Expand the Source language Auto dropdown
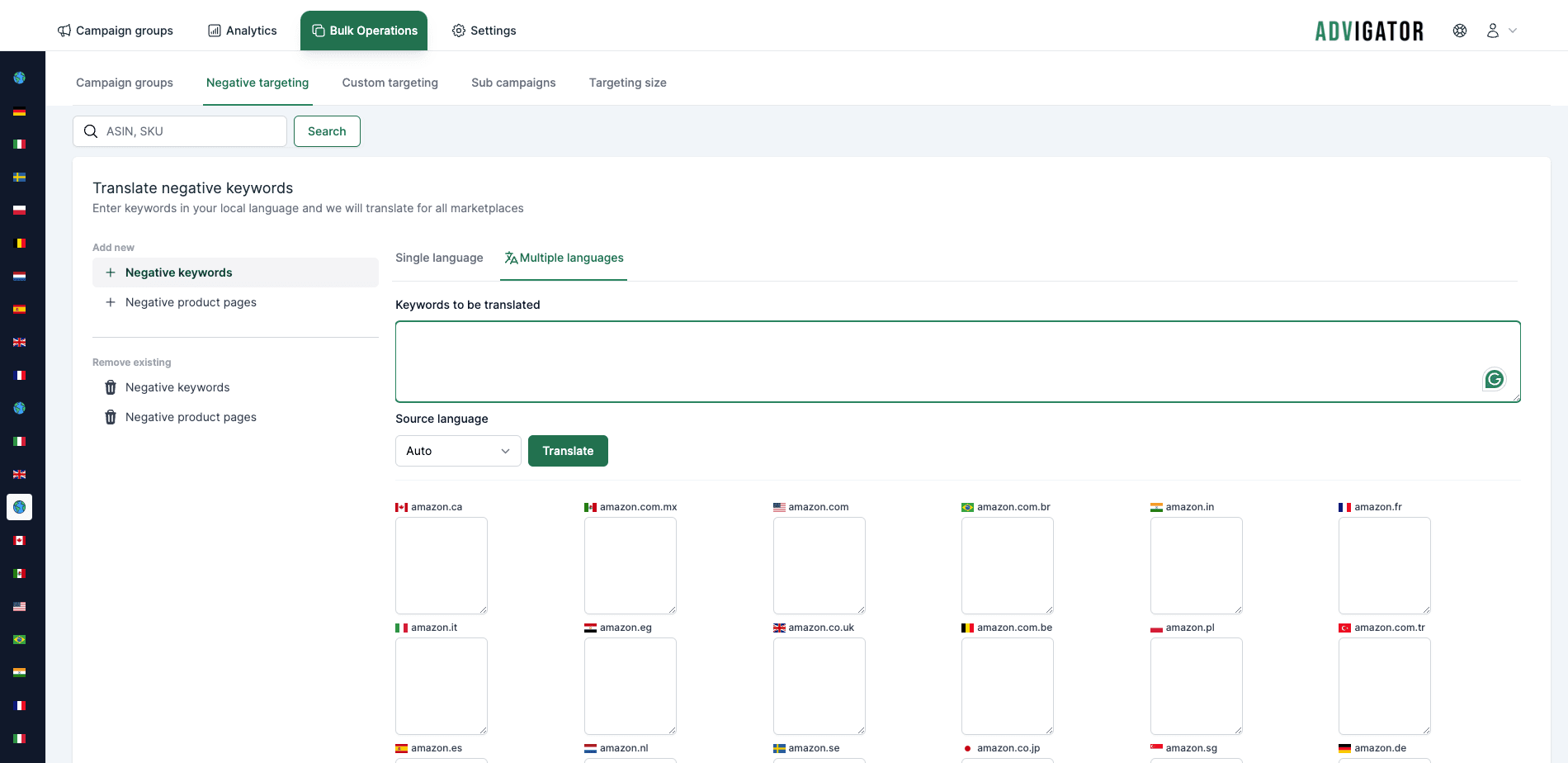1568x763 pixels. [458, 451]
